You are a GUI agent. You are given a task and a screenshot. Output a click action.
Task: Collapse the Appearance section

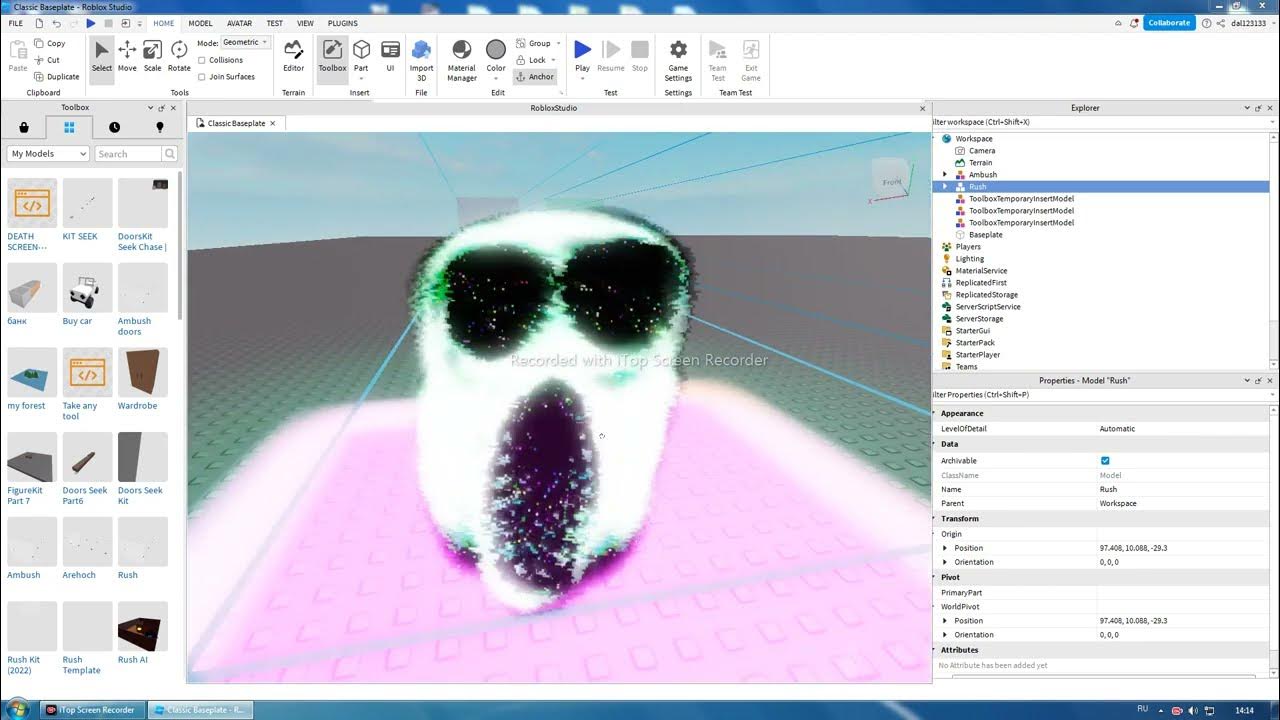tap(936, 413)
